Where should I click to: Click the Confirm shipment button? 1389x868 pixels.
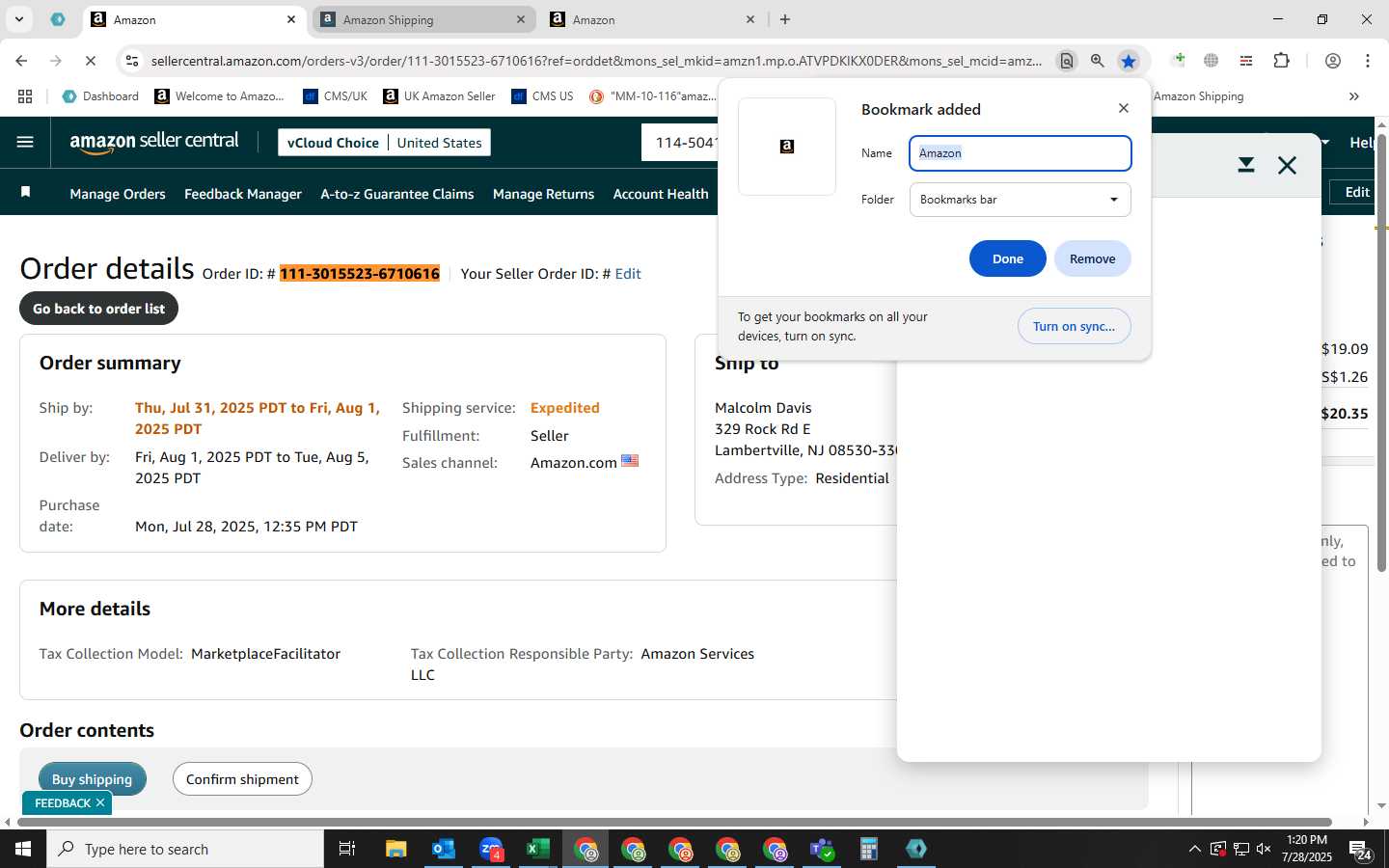242,779
